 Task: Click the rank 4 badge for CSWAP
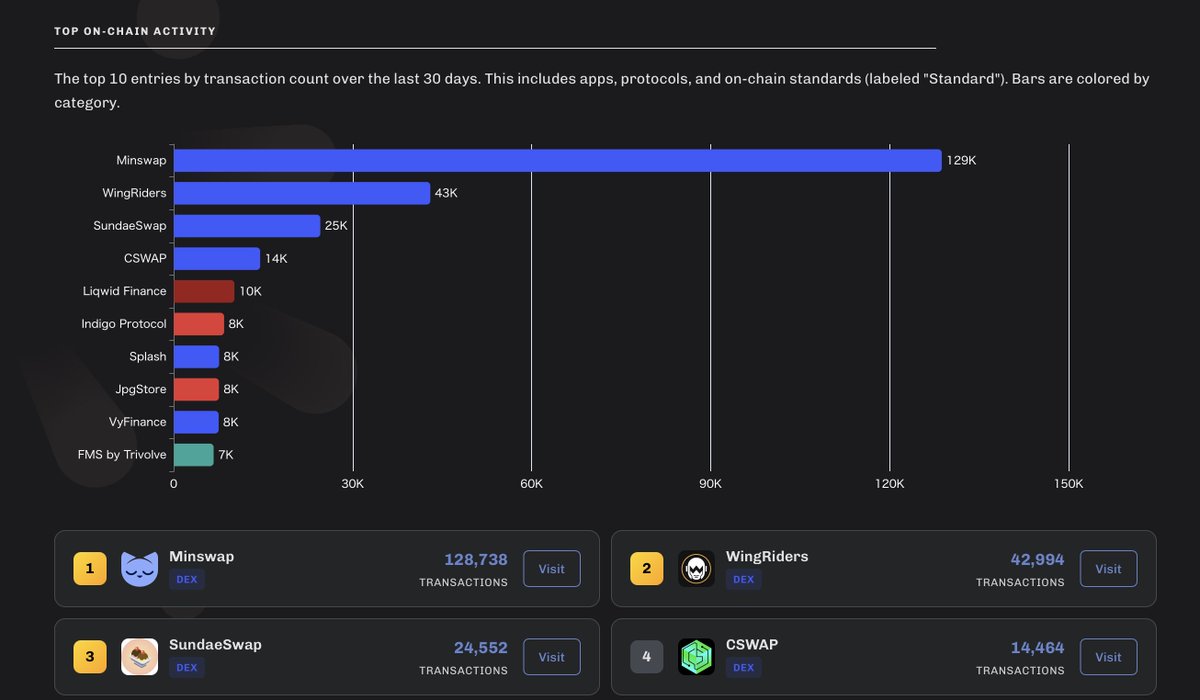pos(647,657)
